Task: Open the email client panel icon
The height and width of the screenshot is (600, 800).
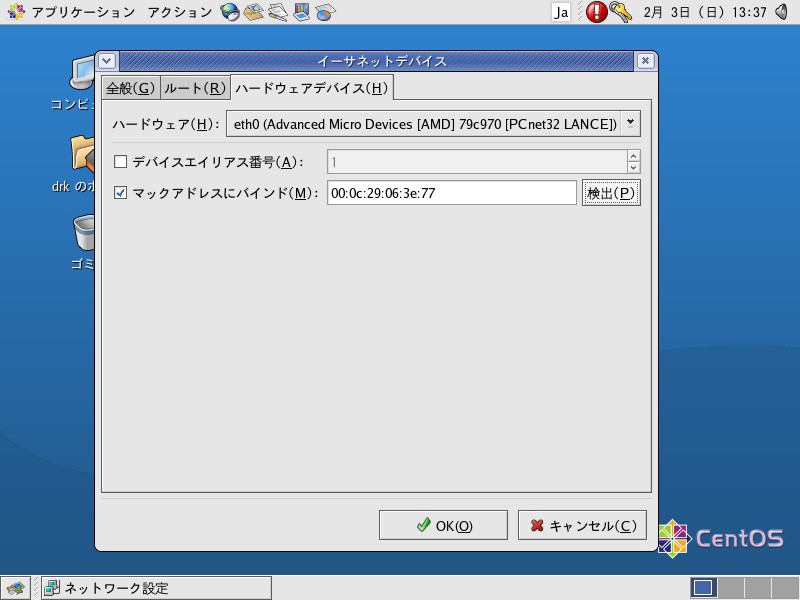Action: 253,12
